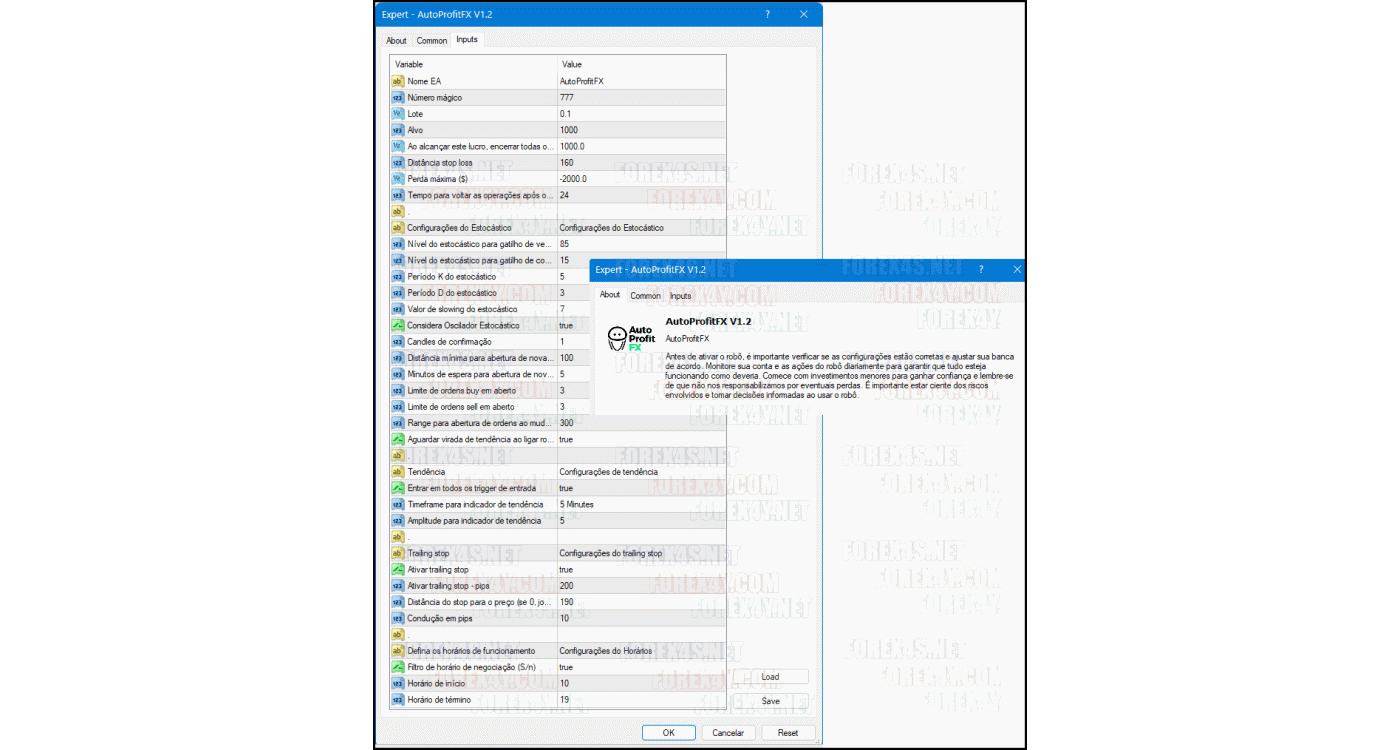Click the icon beside Perda máxima ($)

point(397,179)
